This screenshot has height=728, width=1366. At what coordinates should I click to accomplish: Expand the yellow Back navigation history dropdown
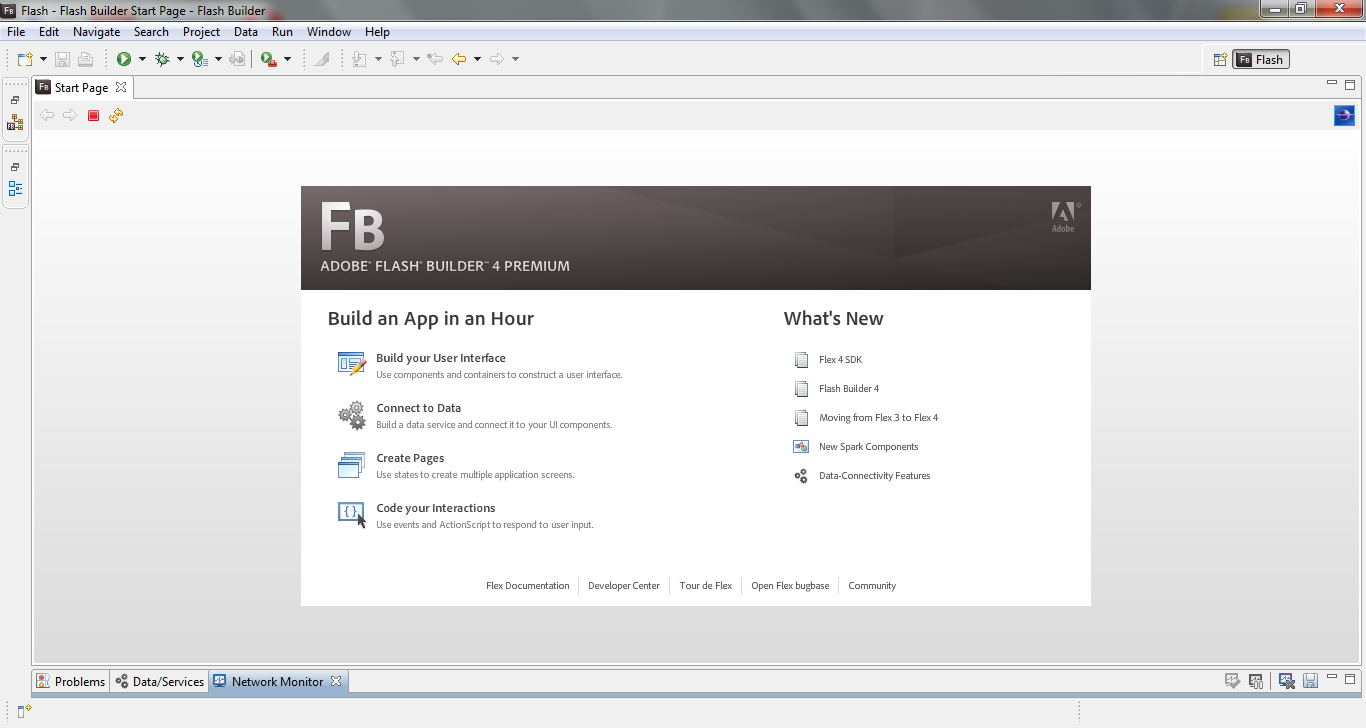click(x=477, y=59)
